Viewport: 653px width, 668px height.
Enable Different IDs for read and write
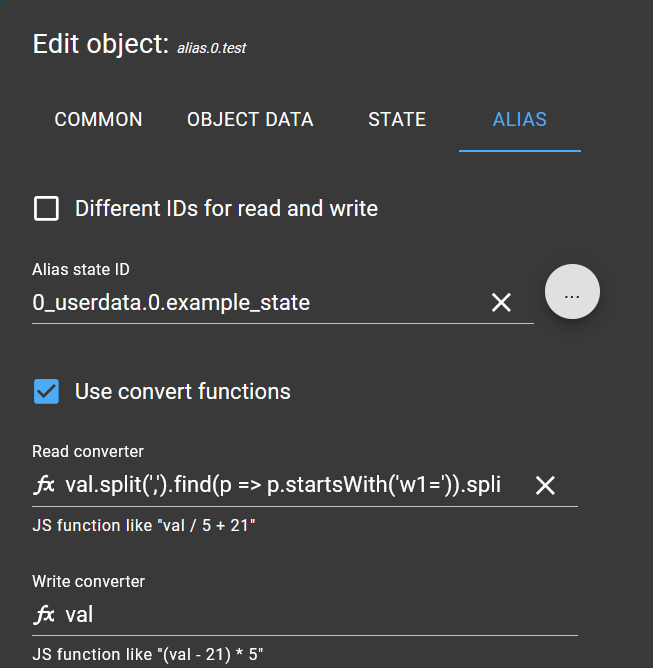(x=46, y=208)
